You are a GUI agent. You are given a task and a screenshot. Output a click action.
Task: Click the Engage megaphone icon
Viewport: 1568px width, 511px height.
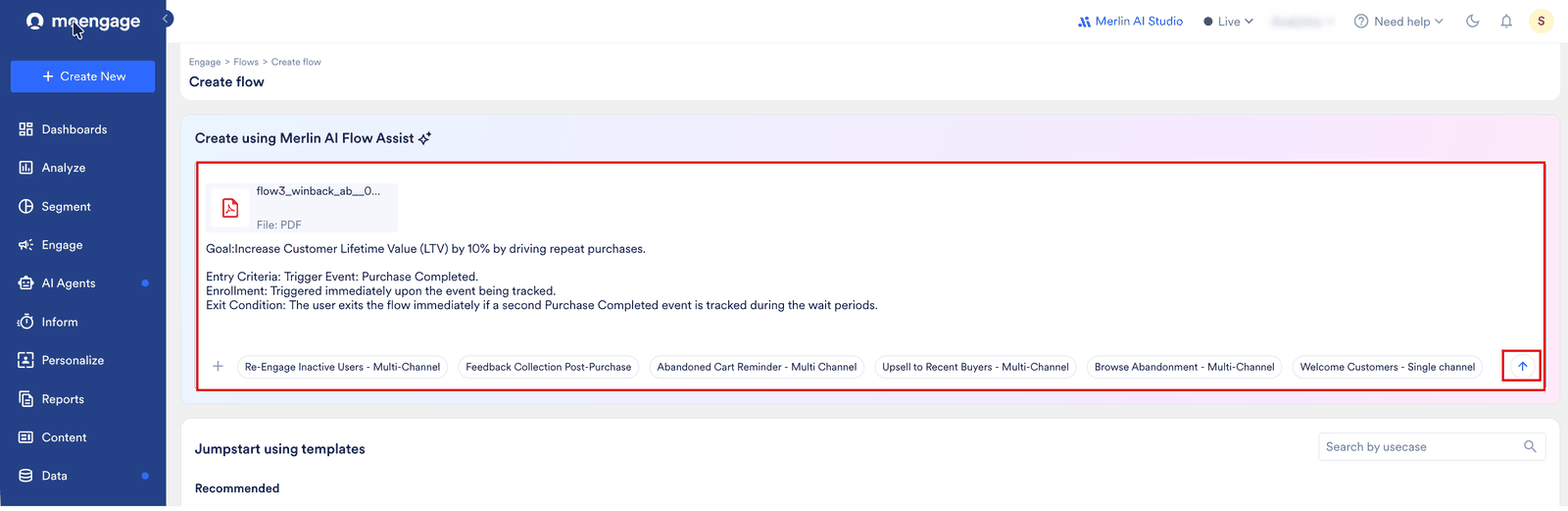pyautogui.click(x=26, y=245)
